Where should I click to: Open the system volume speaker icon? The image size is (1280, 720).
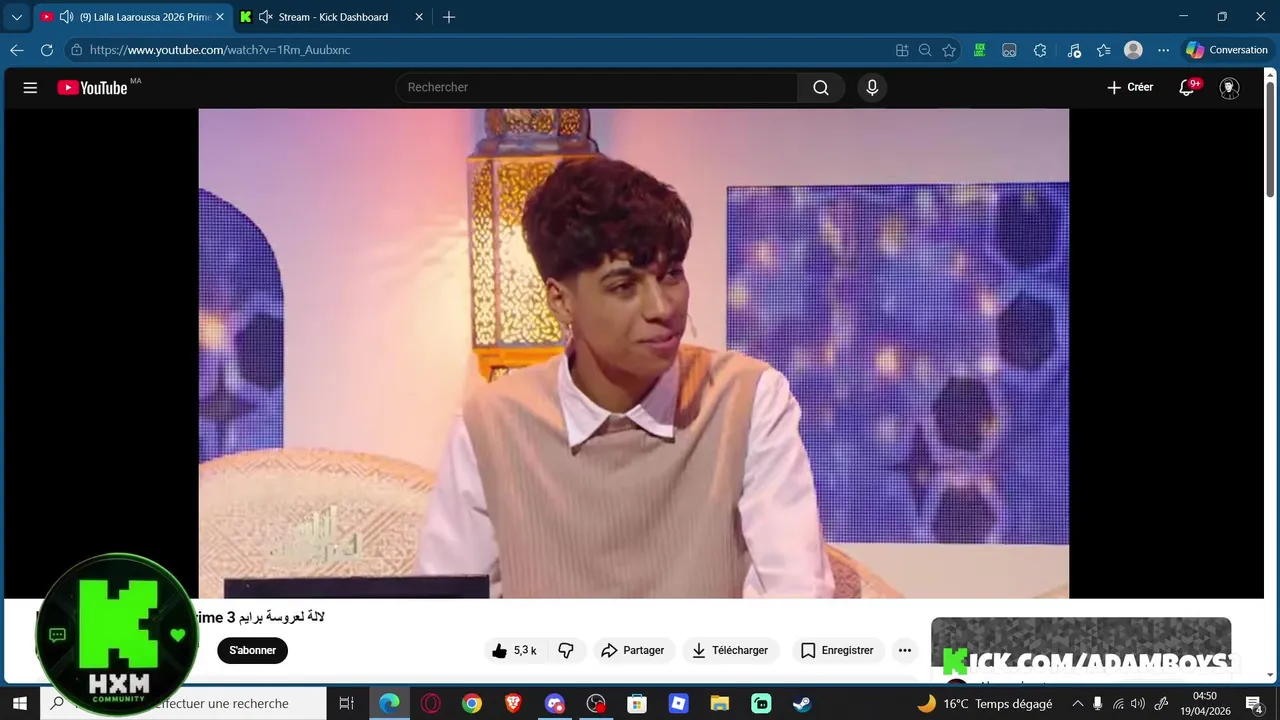point(1138,704)
